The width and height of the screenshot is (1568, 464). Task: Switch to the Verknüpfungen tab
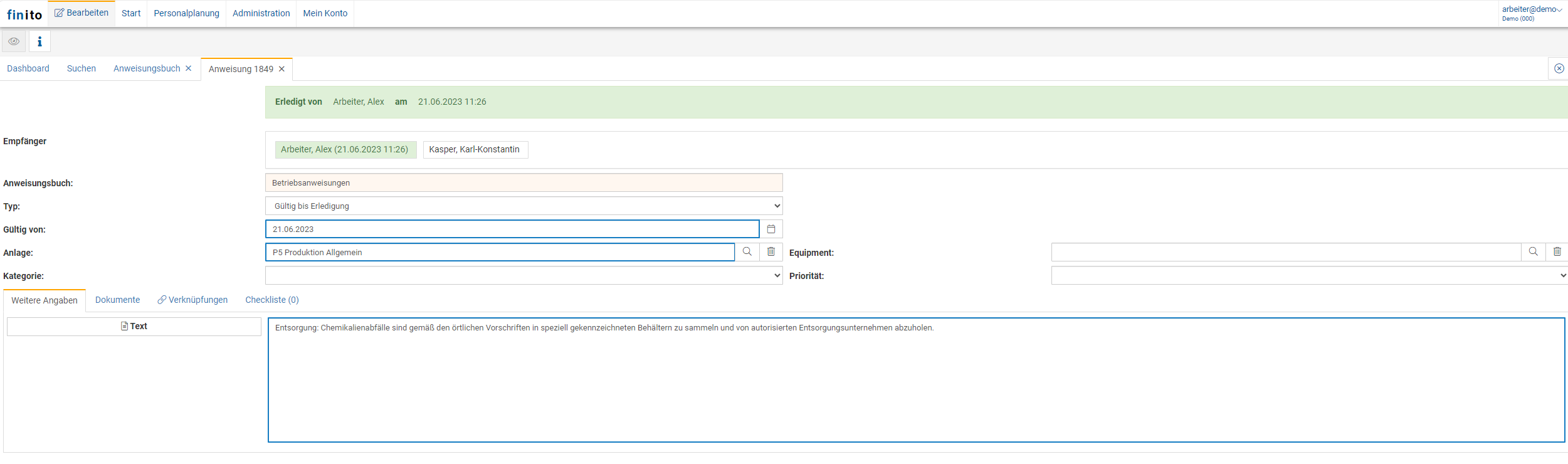192,300
